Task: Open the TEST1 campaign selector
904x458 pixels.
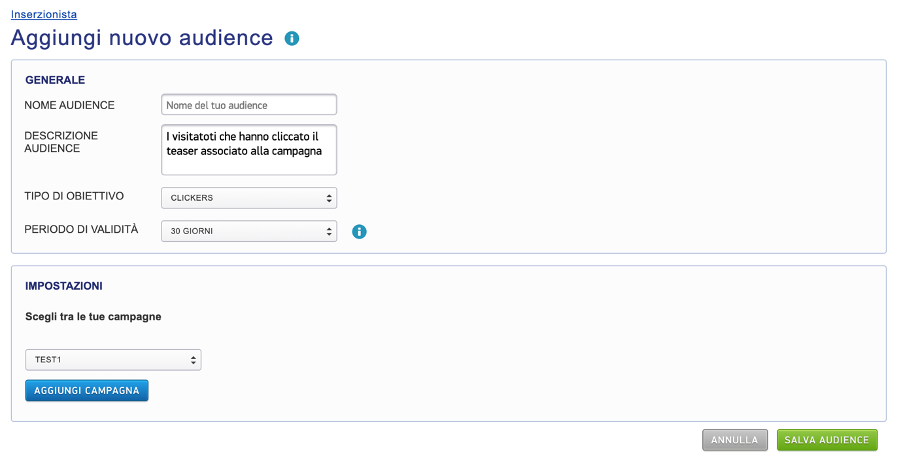Action: [x=113, y=360]
